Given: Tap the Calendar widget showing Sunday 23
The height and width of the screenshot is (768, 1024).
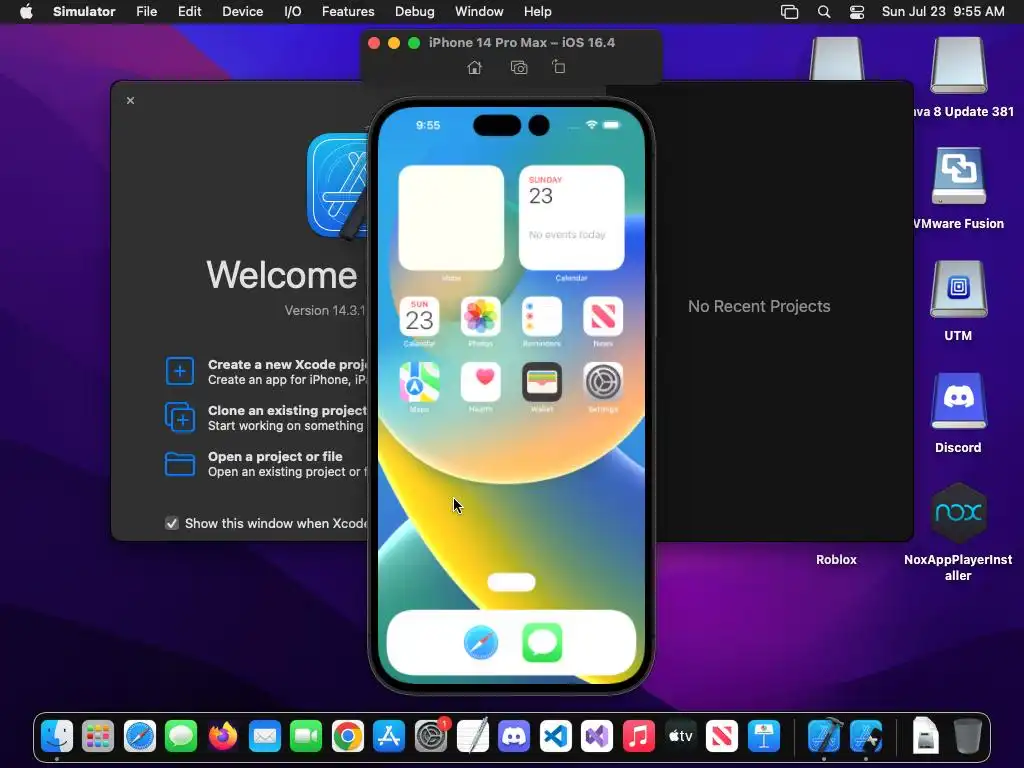Looking at the screenshot, I should [571, 217].
